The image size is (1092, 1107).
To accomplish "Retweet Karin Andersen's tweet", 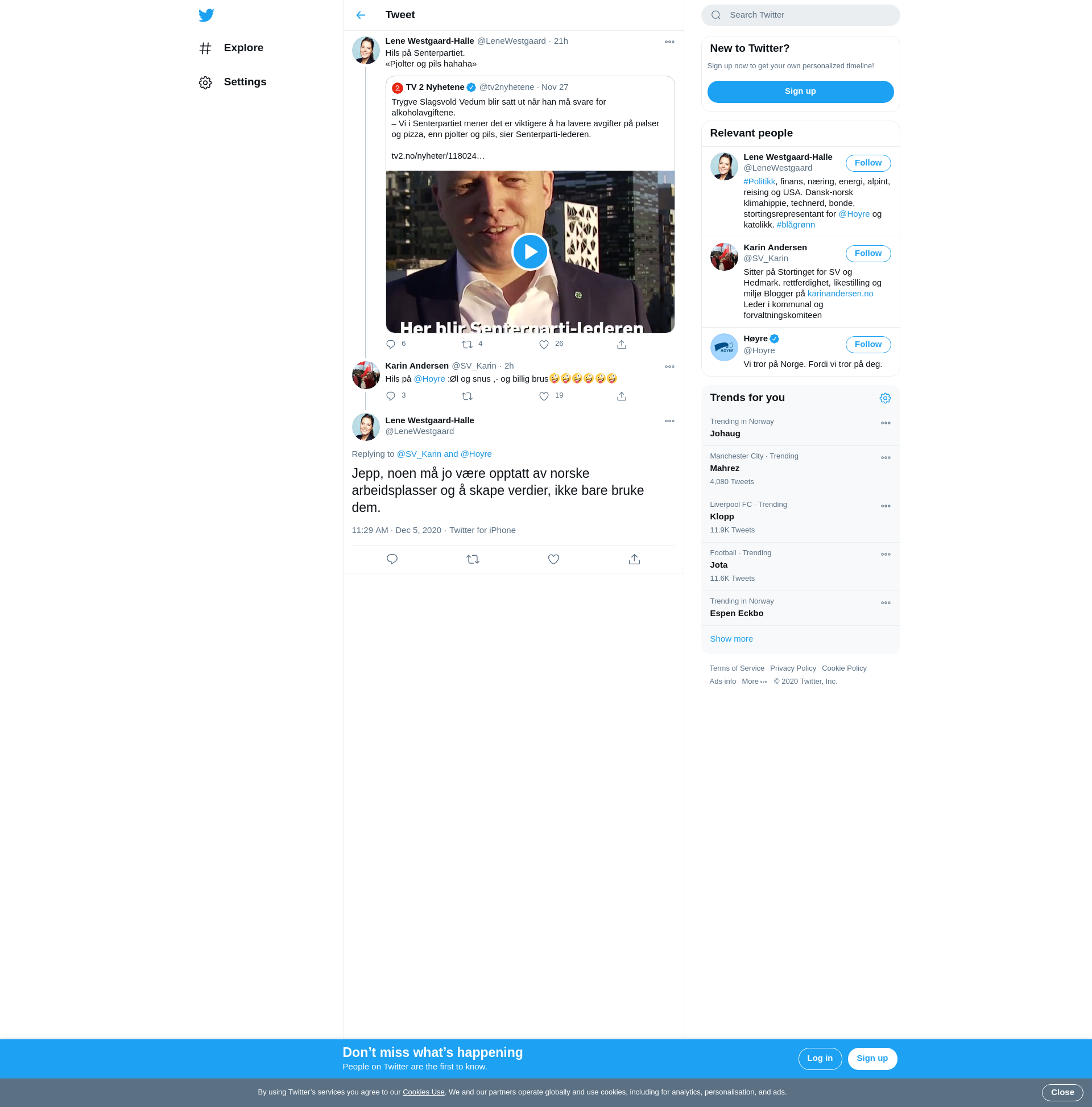I will pyautogui.click(x=467, y=396).
